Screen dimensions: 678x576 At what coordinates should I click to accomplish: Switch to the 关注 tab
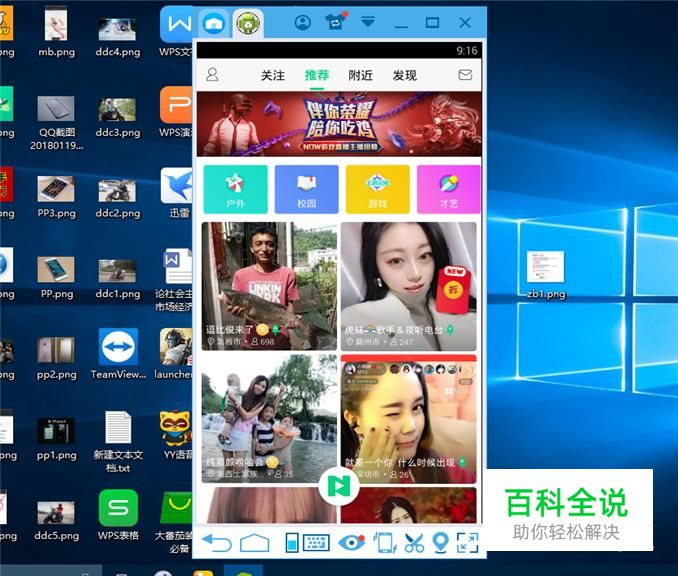[273, 76]
